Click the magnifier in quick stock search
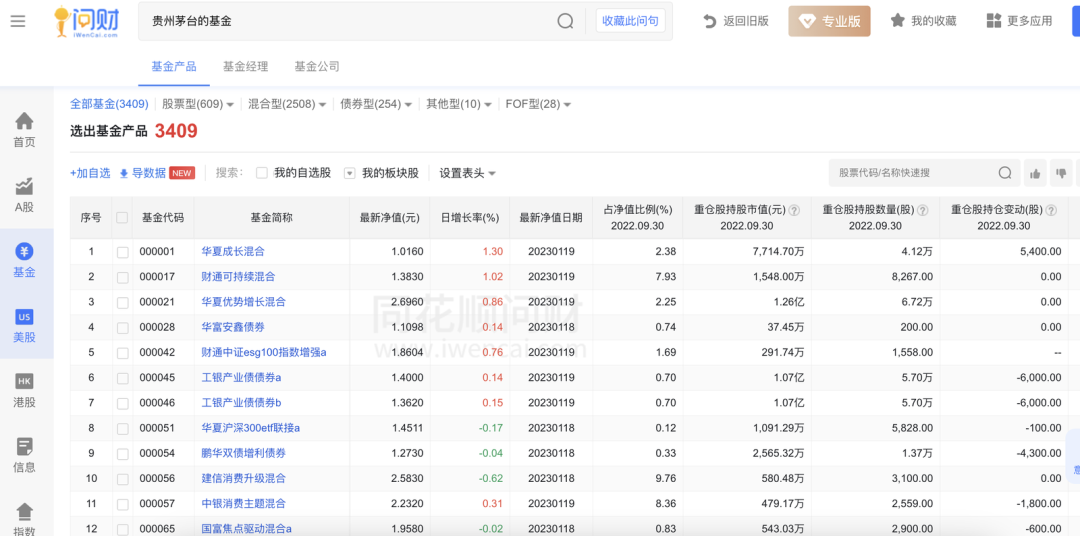 (1005, 173)
